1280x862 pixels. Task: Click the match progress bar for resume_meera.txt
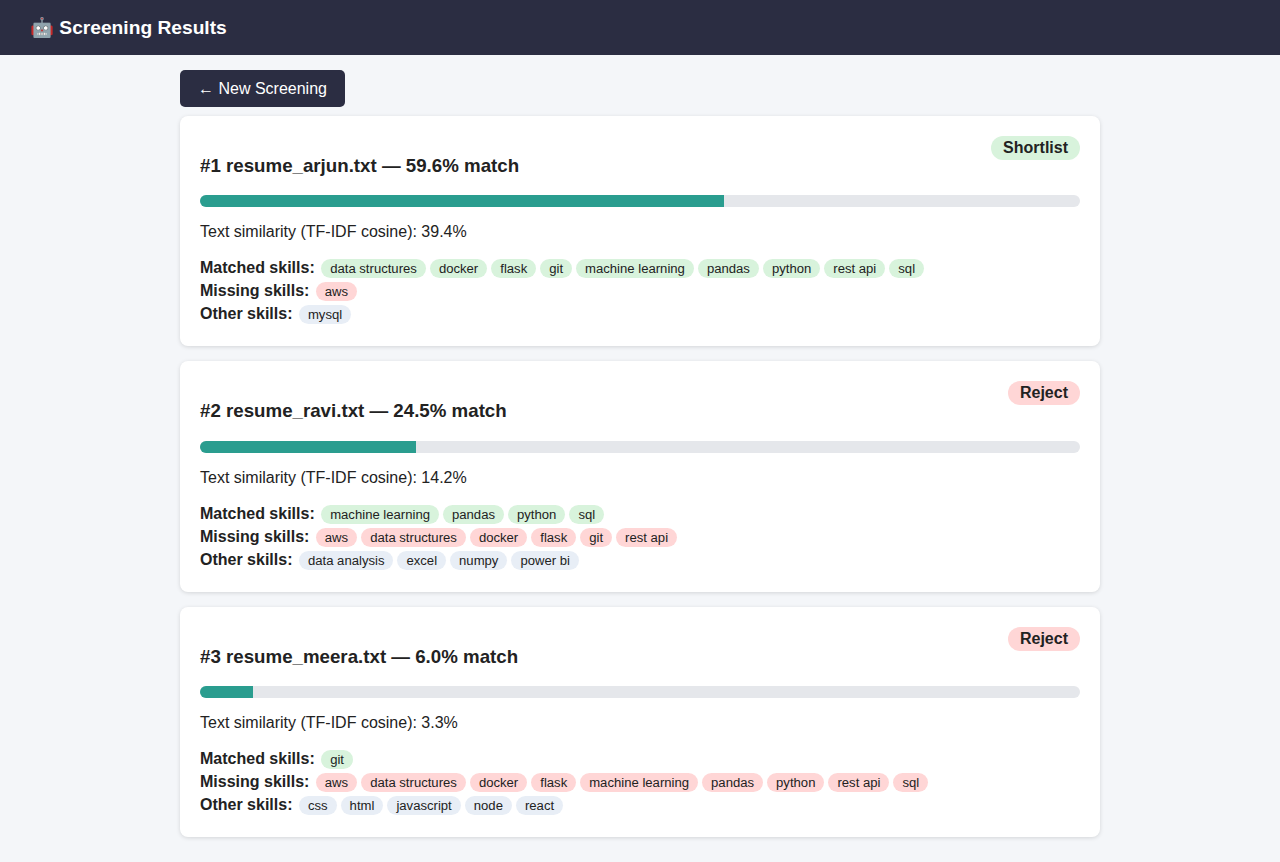(x=640, y=692)
